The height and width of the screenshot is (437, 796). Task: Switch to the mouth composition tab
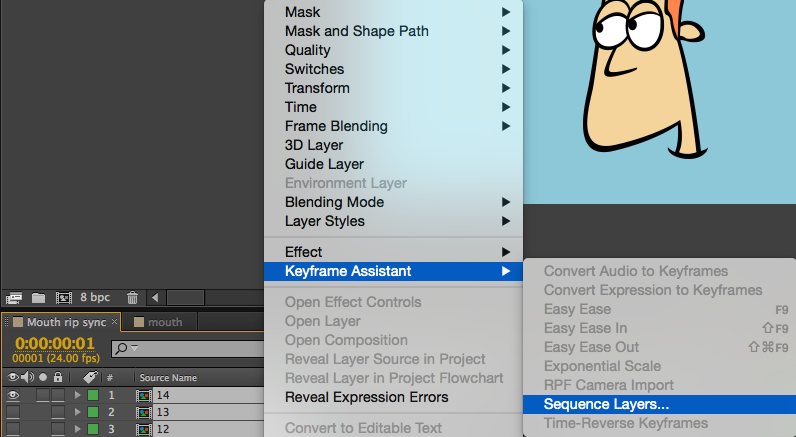[x=159, y=322]
